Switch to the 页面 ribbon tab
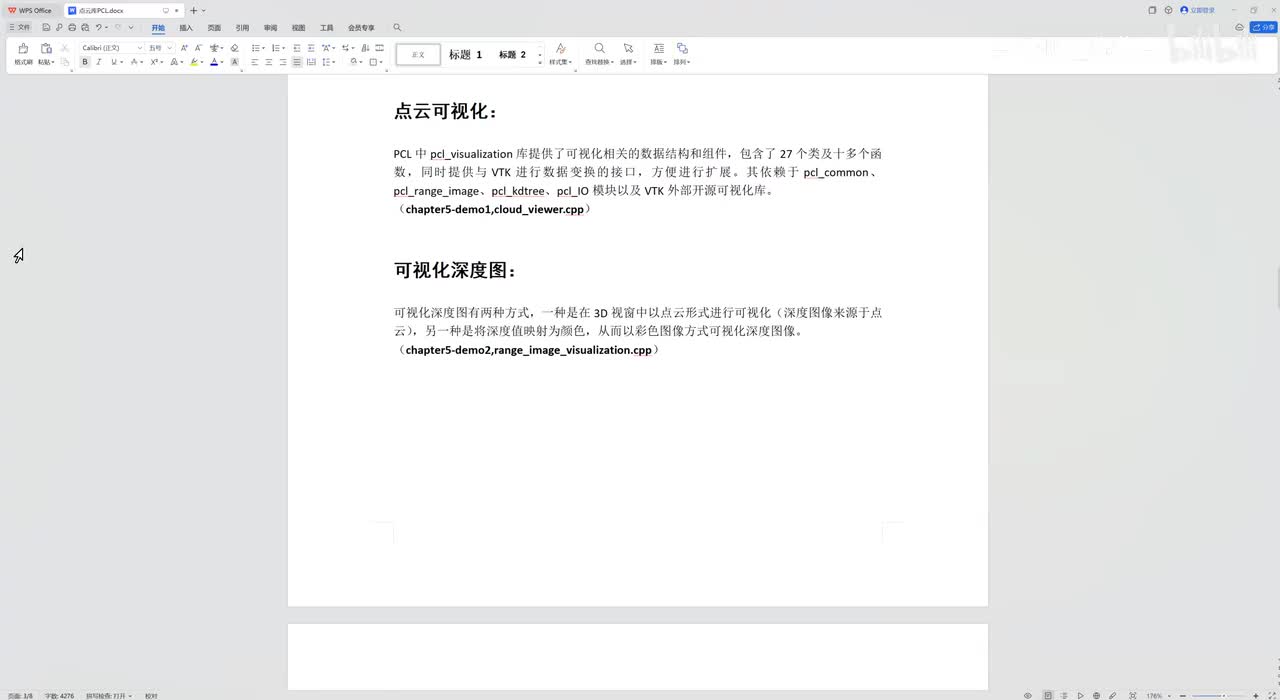1280x700 pixels. [214, 28]
